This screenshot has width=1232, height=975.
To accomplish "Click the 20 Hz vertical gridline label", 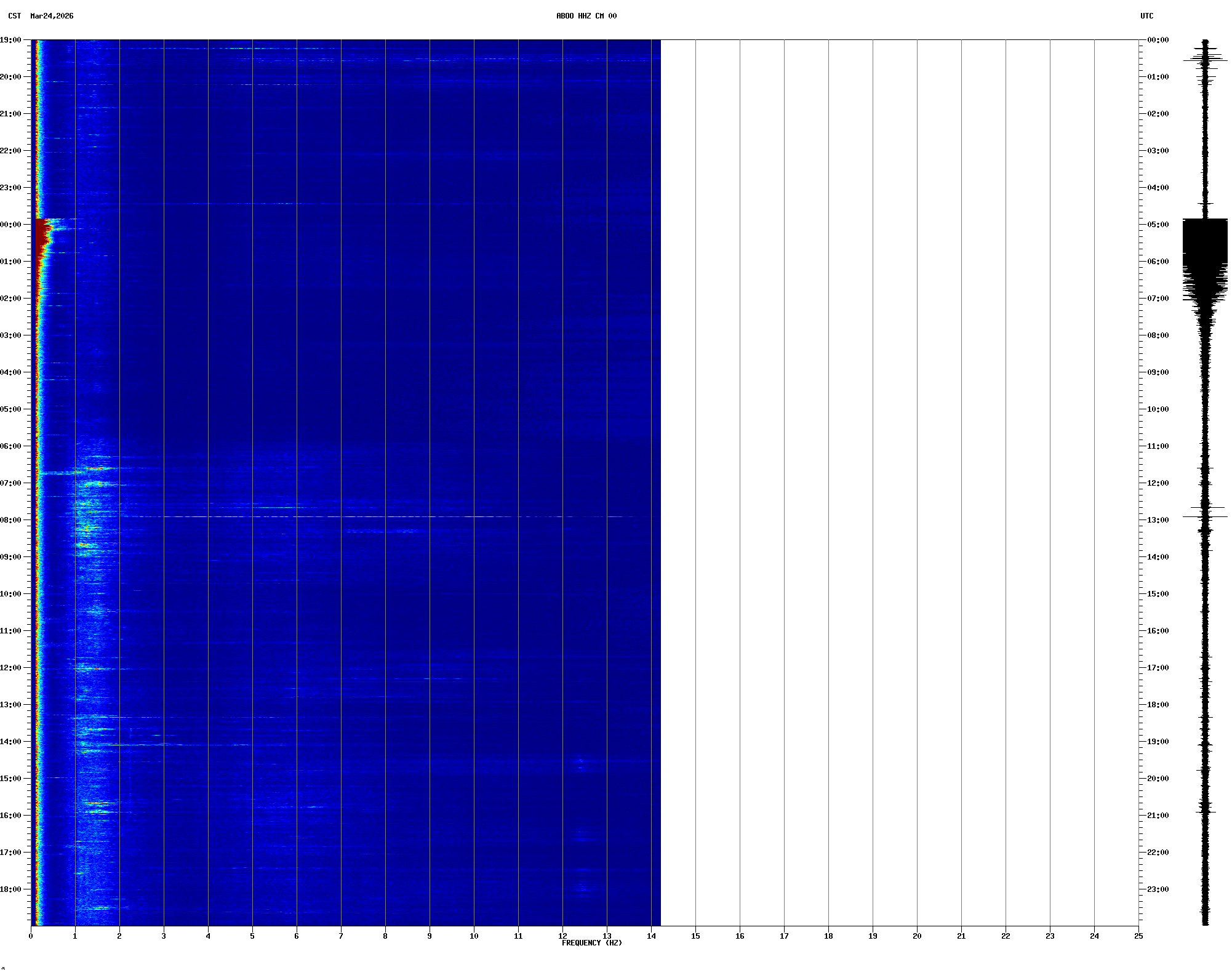I will click(917, 936).
